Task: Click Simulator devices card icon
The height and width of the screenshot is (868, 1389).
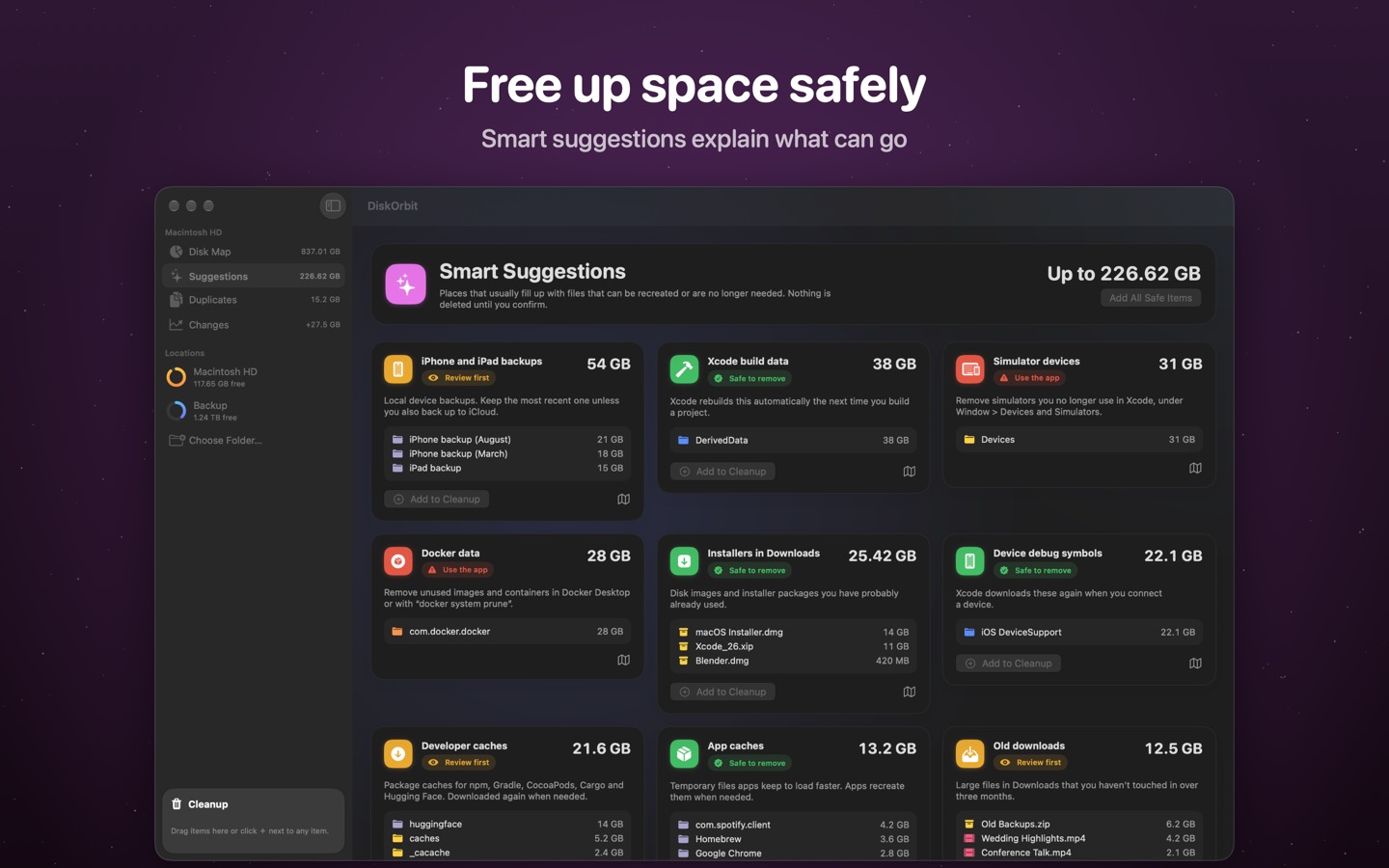Action: tap(970, 369)
